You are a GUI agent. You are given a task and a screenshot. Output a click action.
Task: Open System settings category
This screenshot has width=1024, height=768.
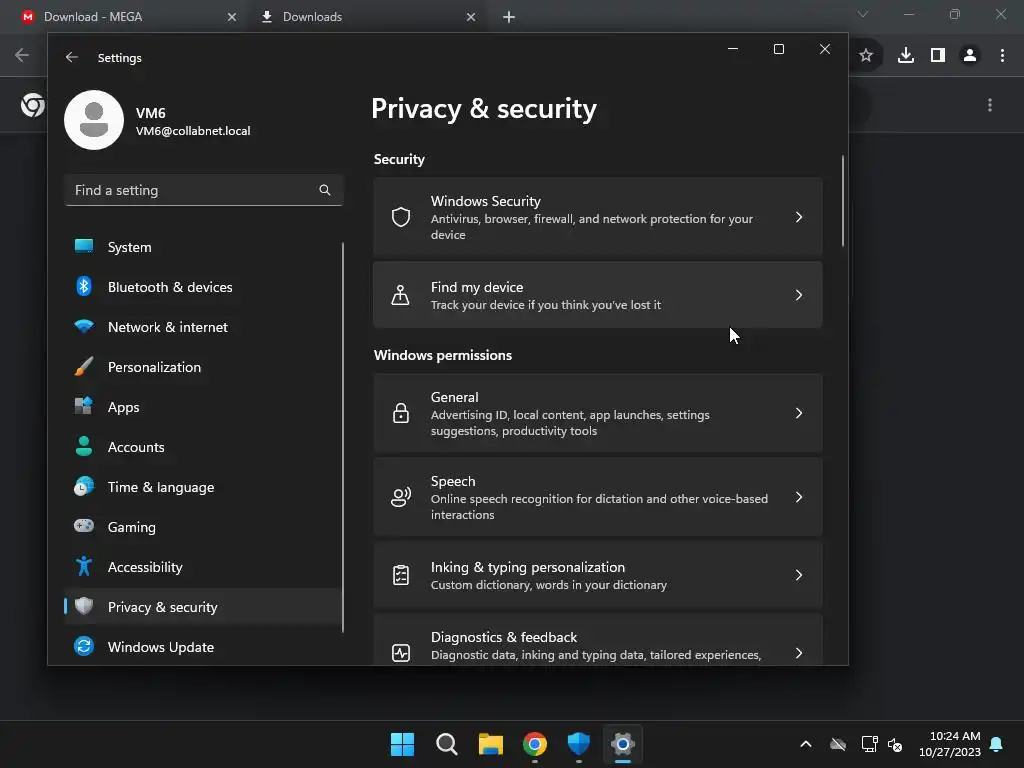click(202, 247)
